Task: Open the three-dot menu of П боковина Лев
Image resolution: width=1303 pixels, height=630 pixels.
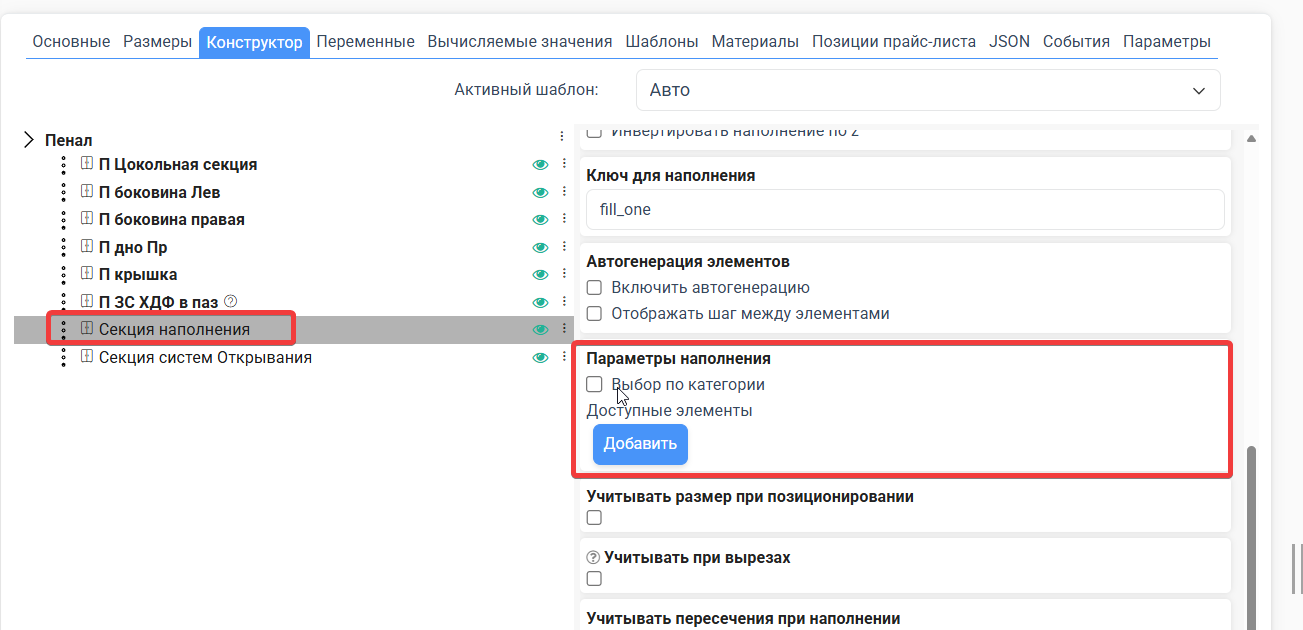Action: [564, 192]
